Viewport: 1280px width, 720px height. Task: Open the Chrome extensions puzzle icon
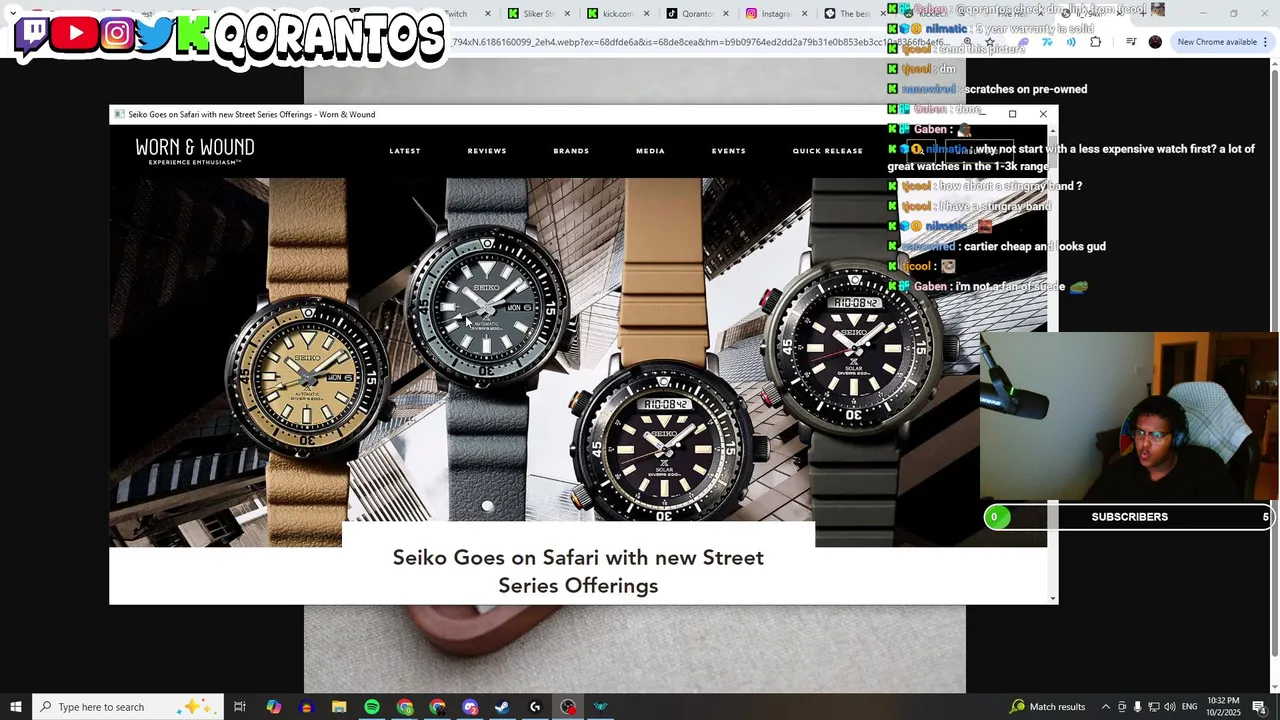(1095, 42)
